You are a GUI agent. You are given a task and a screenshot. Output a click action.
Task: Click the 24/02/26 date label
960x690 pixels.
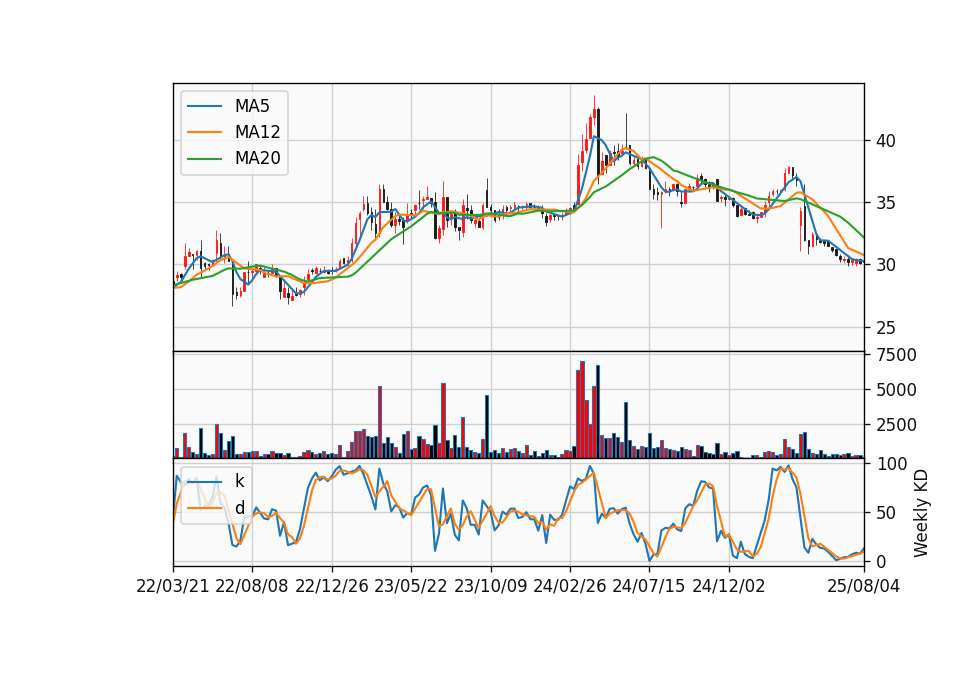pos(569,586)
